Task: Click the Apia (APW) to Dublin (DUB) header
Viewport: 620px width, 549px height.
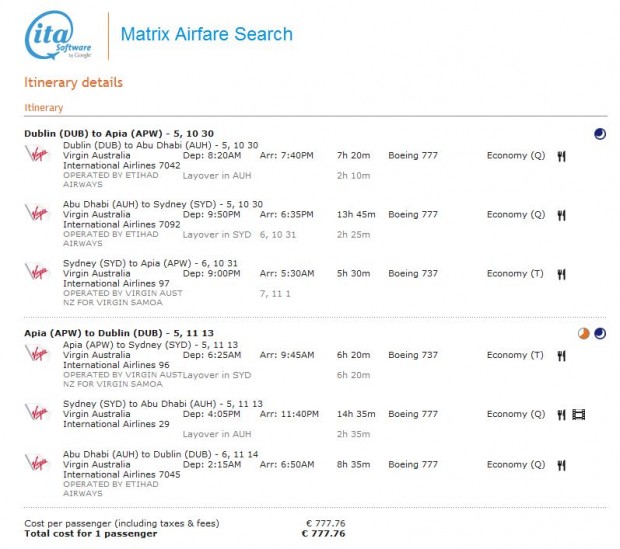Action: (118, 332)
